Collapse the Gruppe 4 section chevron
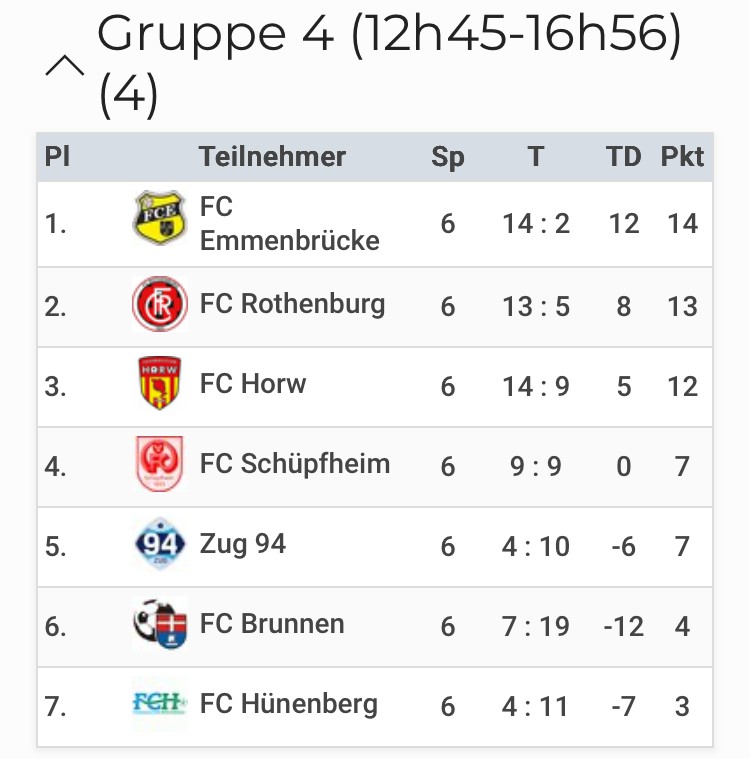Viewport: 750px width, 759px height. pos(66,67)
